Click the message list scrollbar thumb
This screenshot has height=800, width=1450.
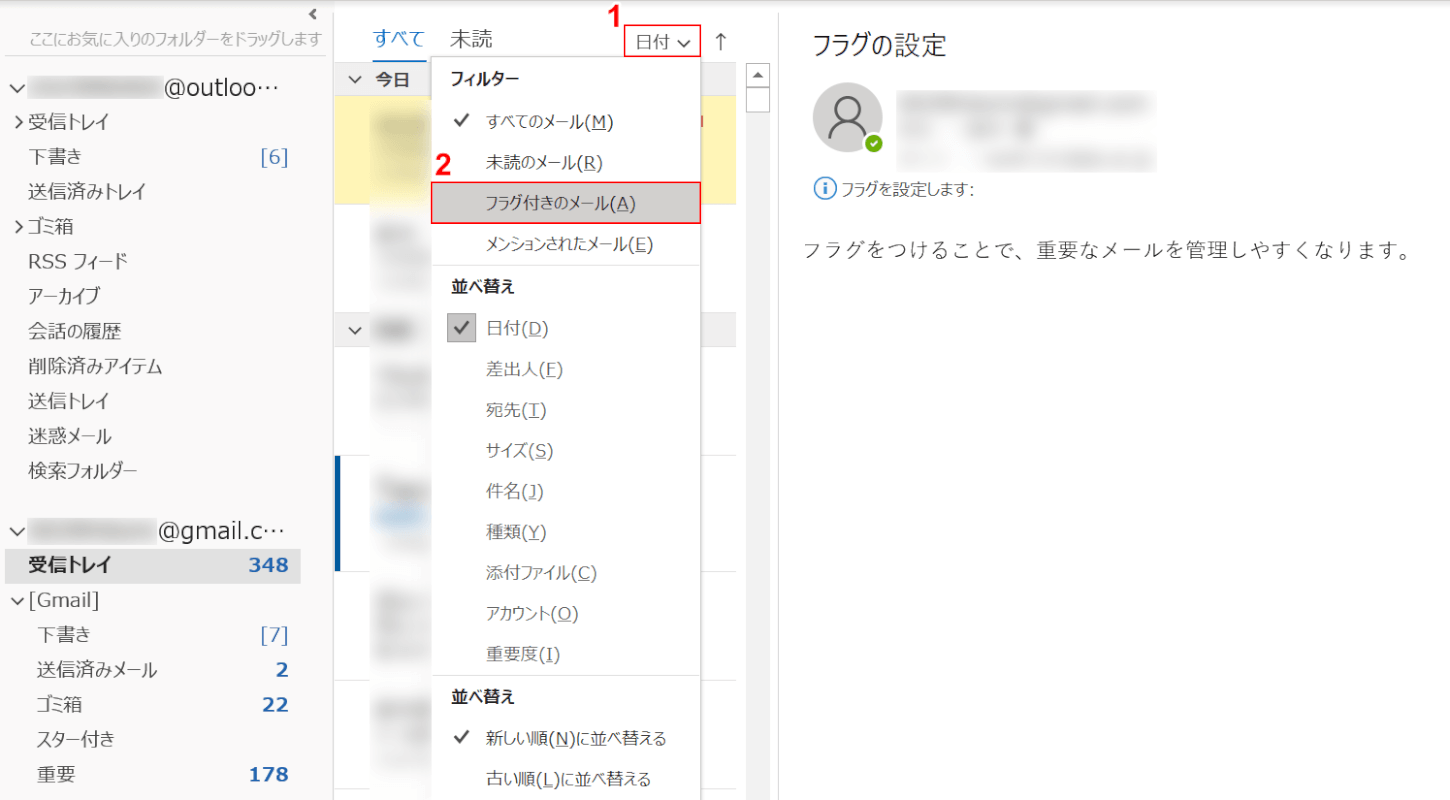[759, 100]
